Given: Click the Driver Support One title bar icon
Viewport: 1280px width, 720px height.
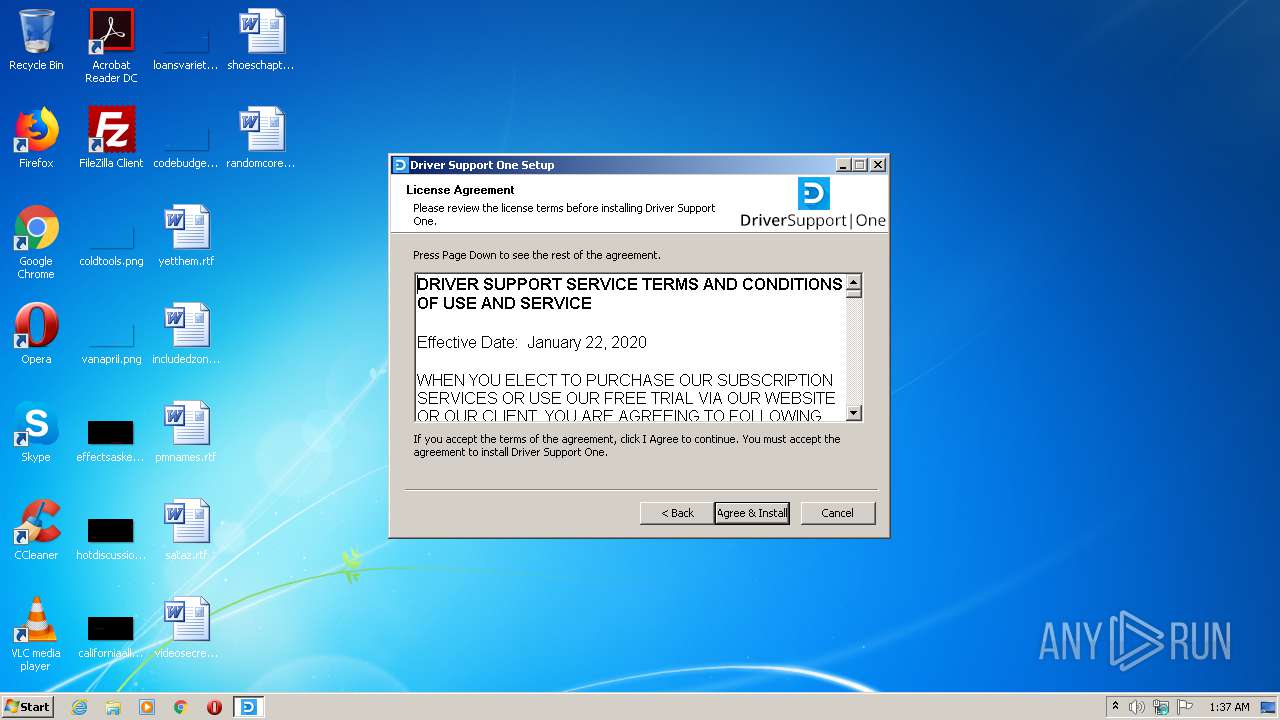Looking at the screenshot, I should coord(400,165).
